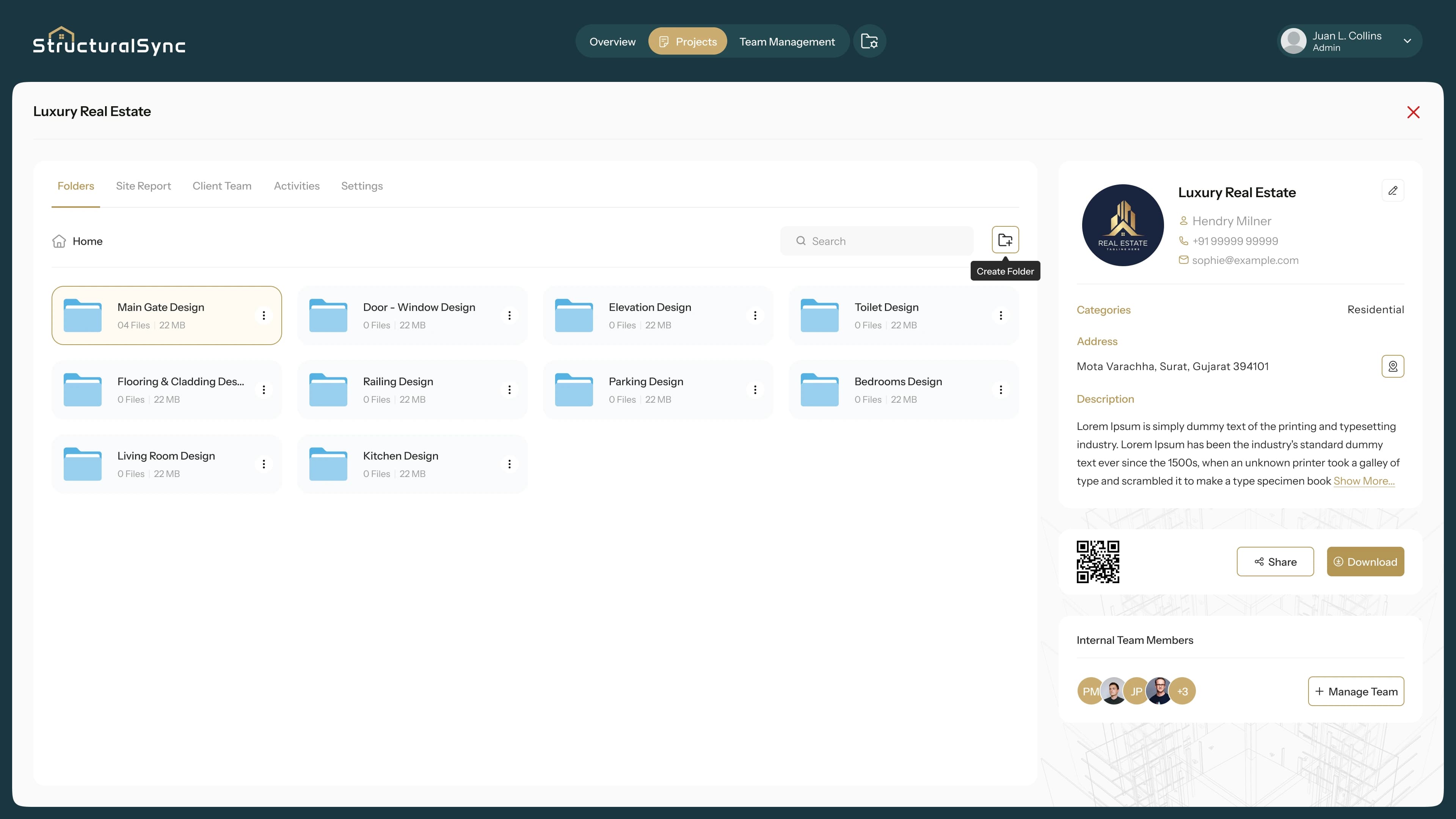1456x819 pixels.
Task: Open the map pin next to the address
Action: (x=1393, y=366)
